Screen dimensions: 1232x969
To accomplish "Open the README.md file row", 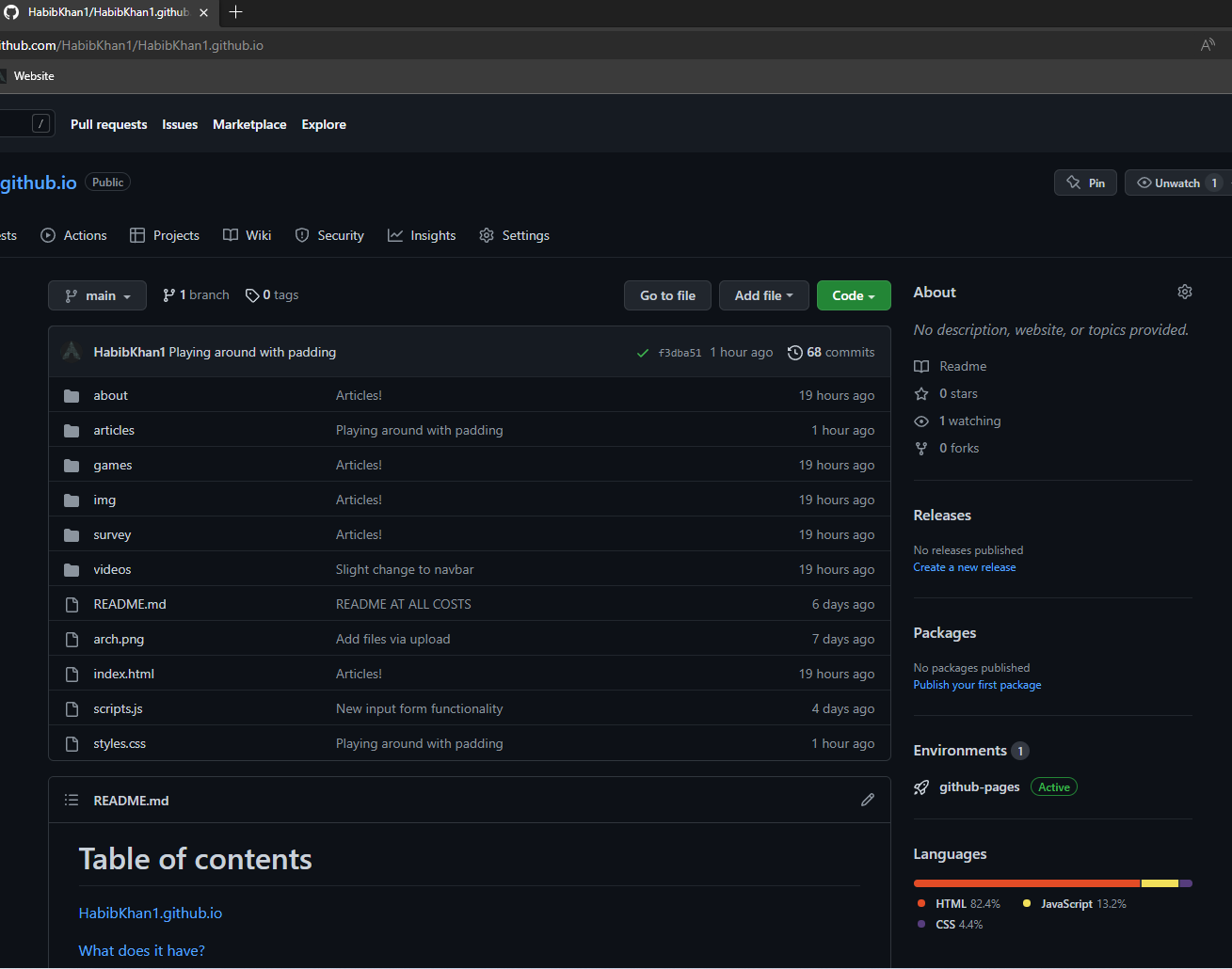I will [470, 605].
